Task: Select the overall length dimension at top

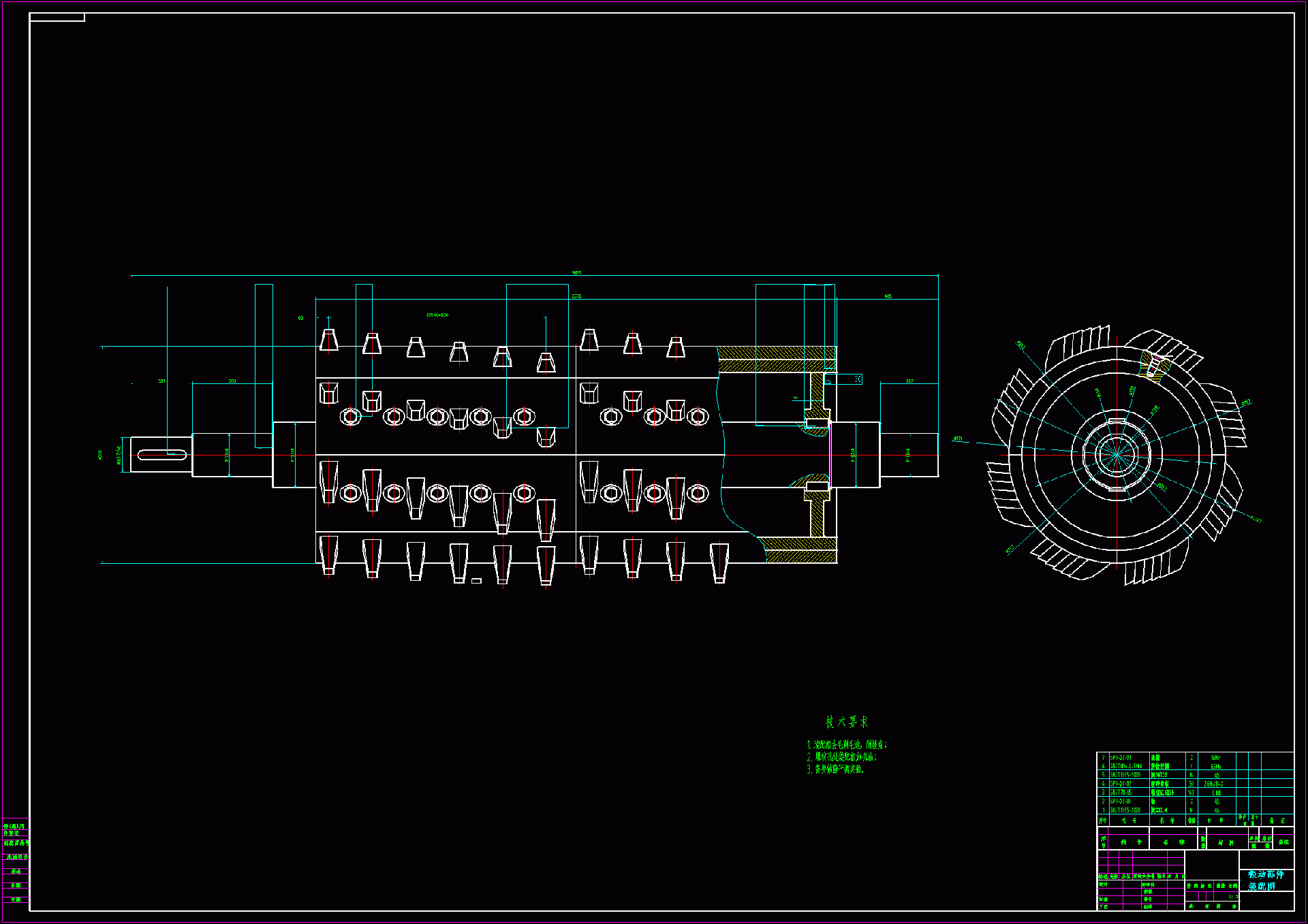Action: tap(576, 273)
